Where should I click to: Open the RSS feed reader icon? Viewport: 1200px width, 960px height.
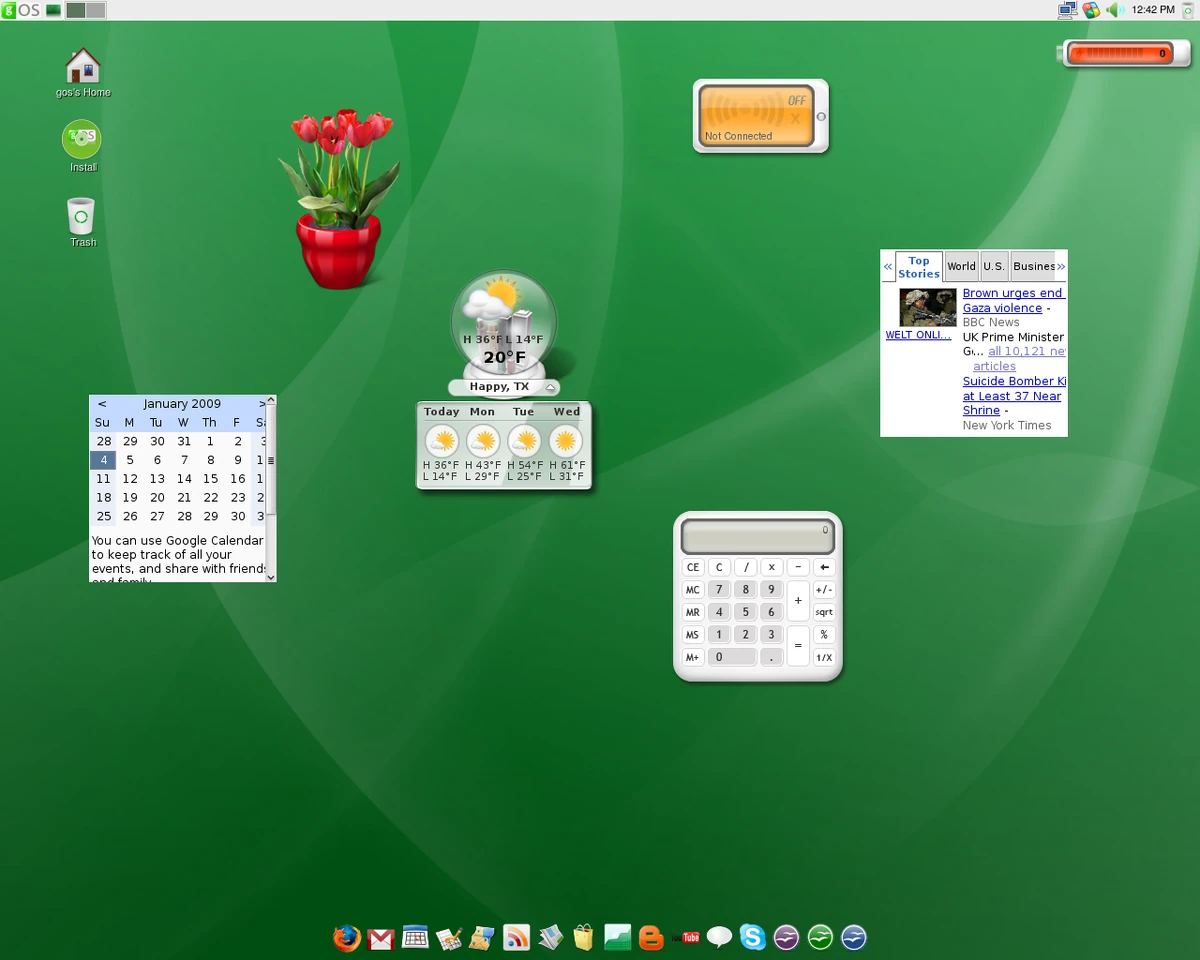516,938
